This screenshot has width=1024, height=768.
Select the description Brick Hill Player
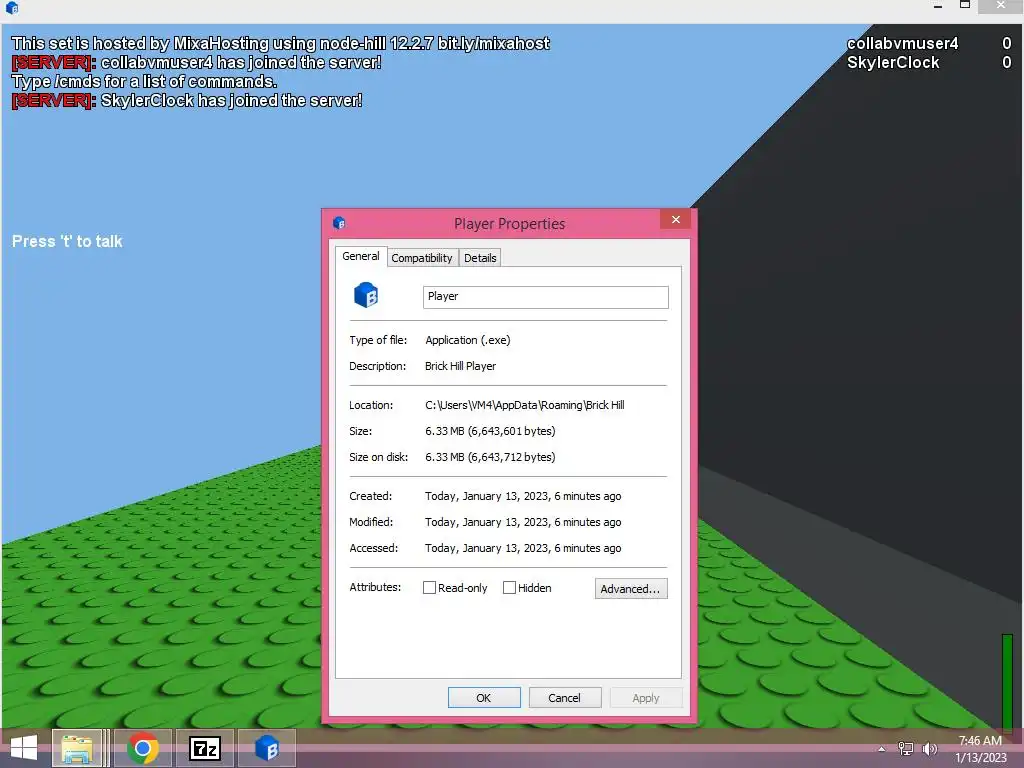click(x=460, y=366)
